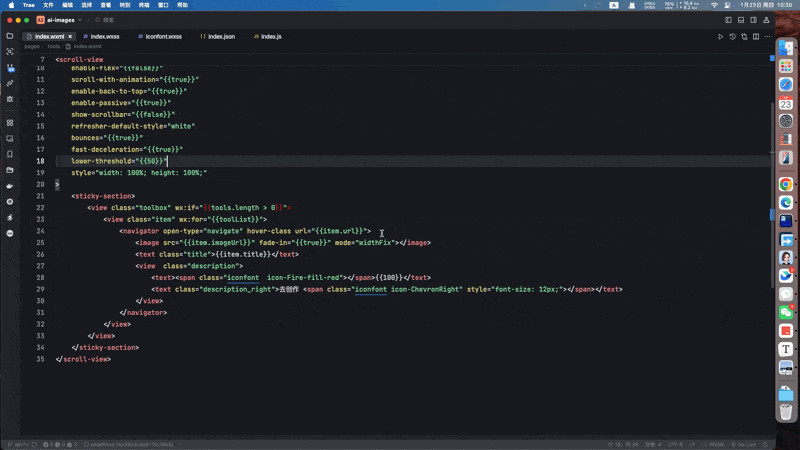
Task: Open the timeline history icon in editor toolbar
Action: pos(733,37)
